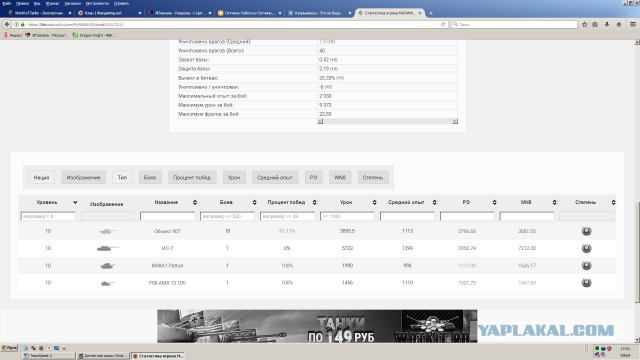Image resolution: width=640 pixels, height=360 pixels.
Task: Click the ИС-7 tank thumbnail
Action: pos(107,248)
